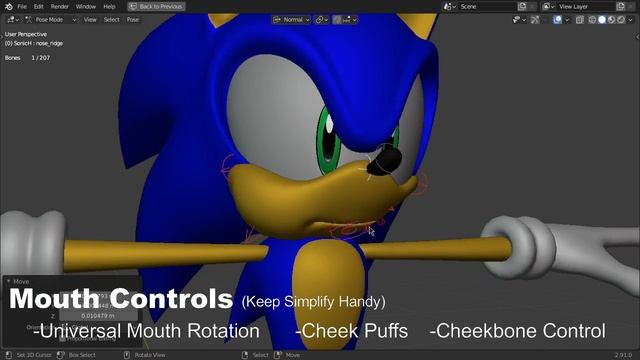Toggle the viewport gizmos icon

coord(535,20)
